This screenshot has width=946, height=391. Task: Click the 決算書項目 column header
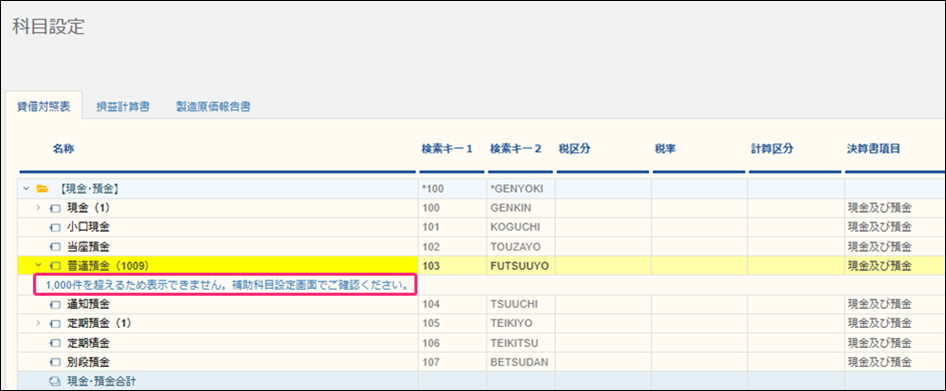pos(874,149)
